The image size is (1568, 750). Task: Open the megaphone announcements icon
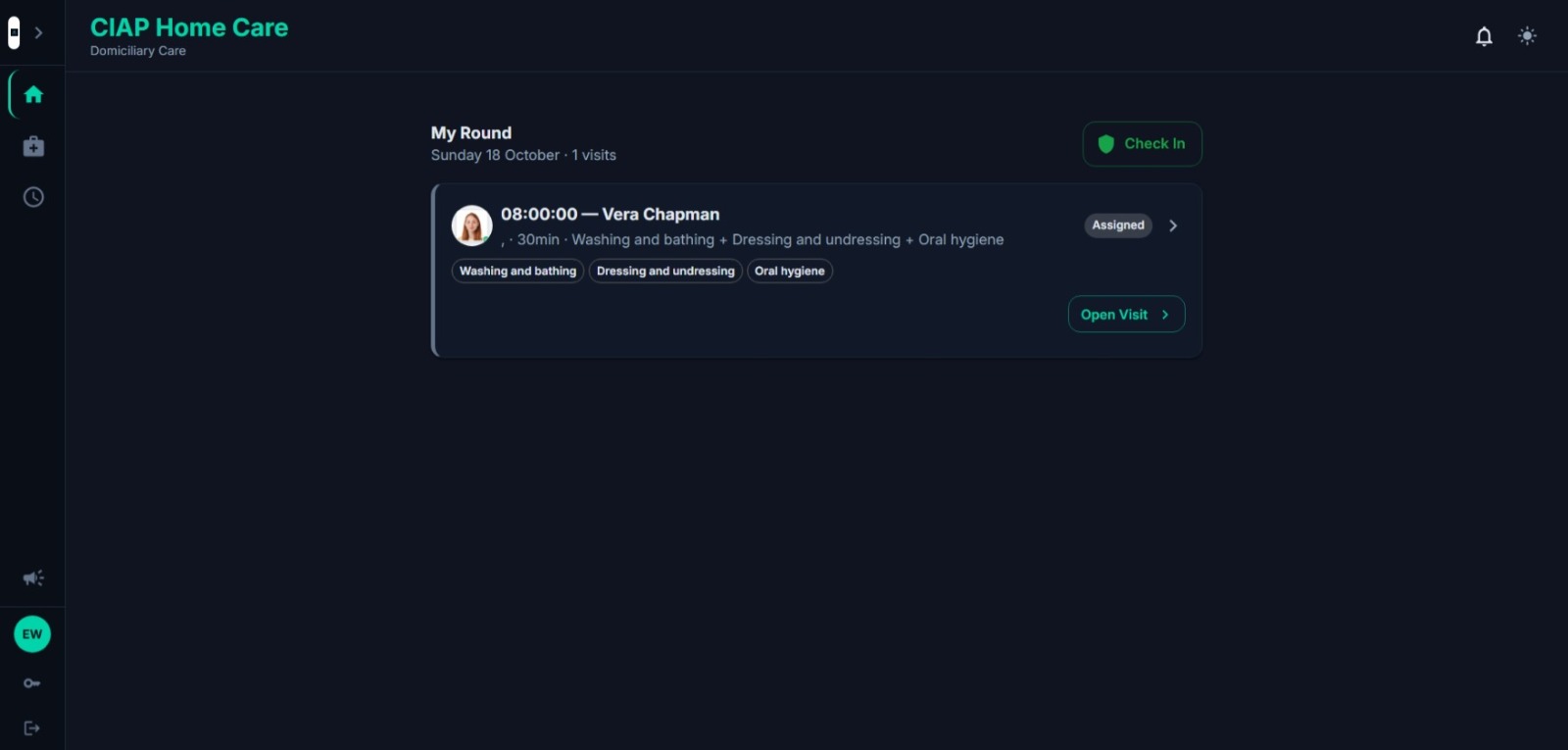[x=33, y=578]
